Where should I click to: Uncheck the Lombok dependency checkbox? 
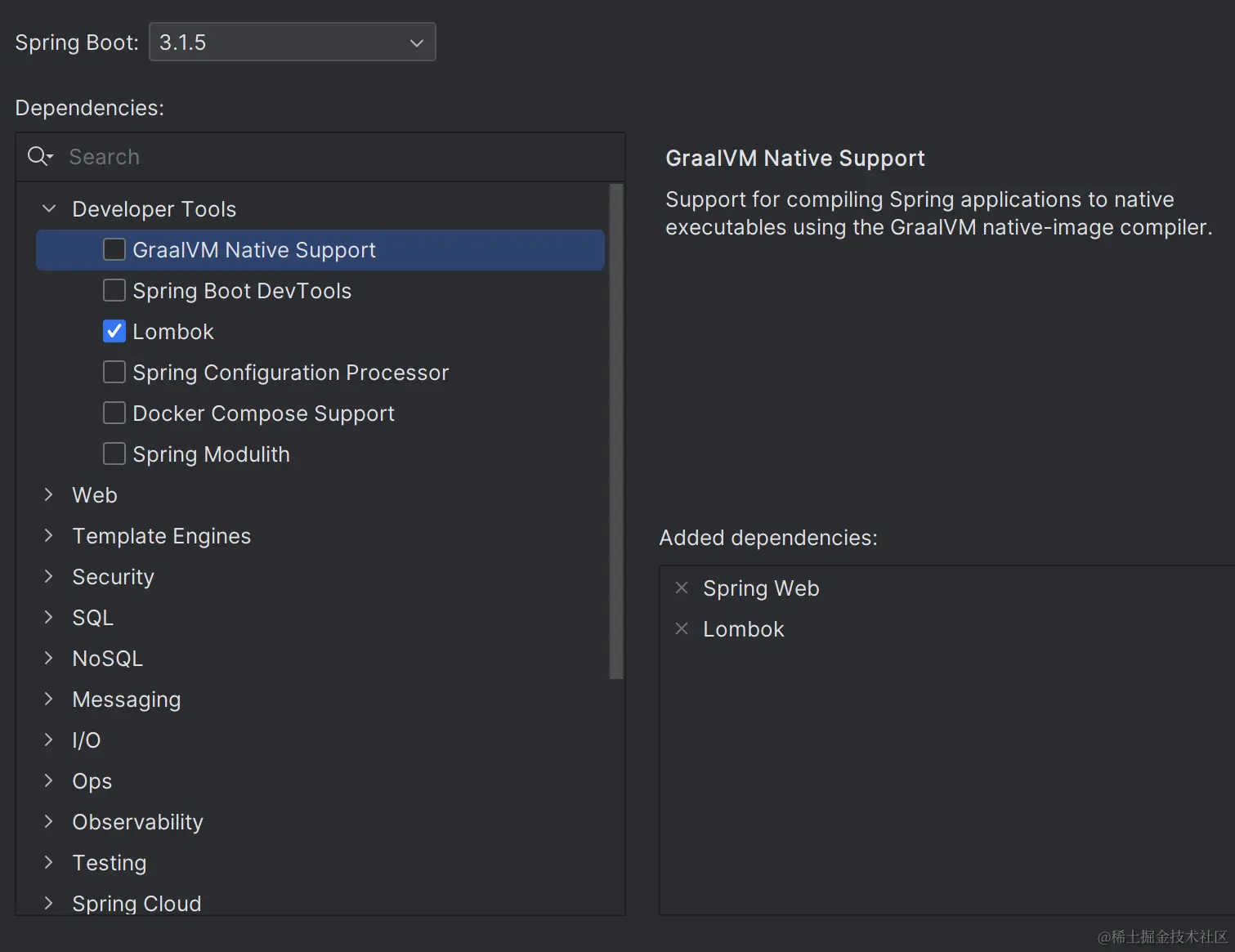[x=114, y=331]
